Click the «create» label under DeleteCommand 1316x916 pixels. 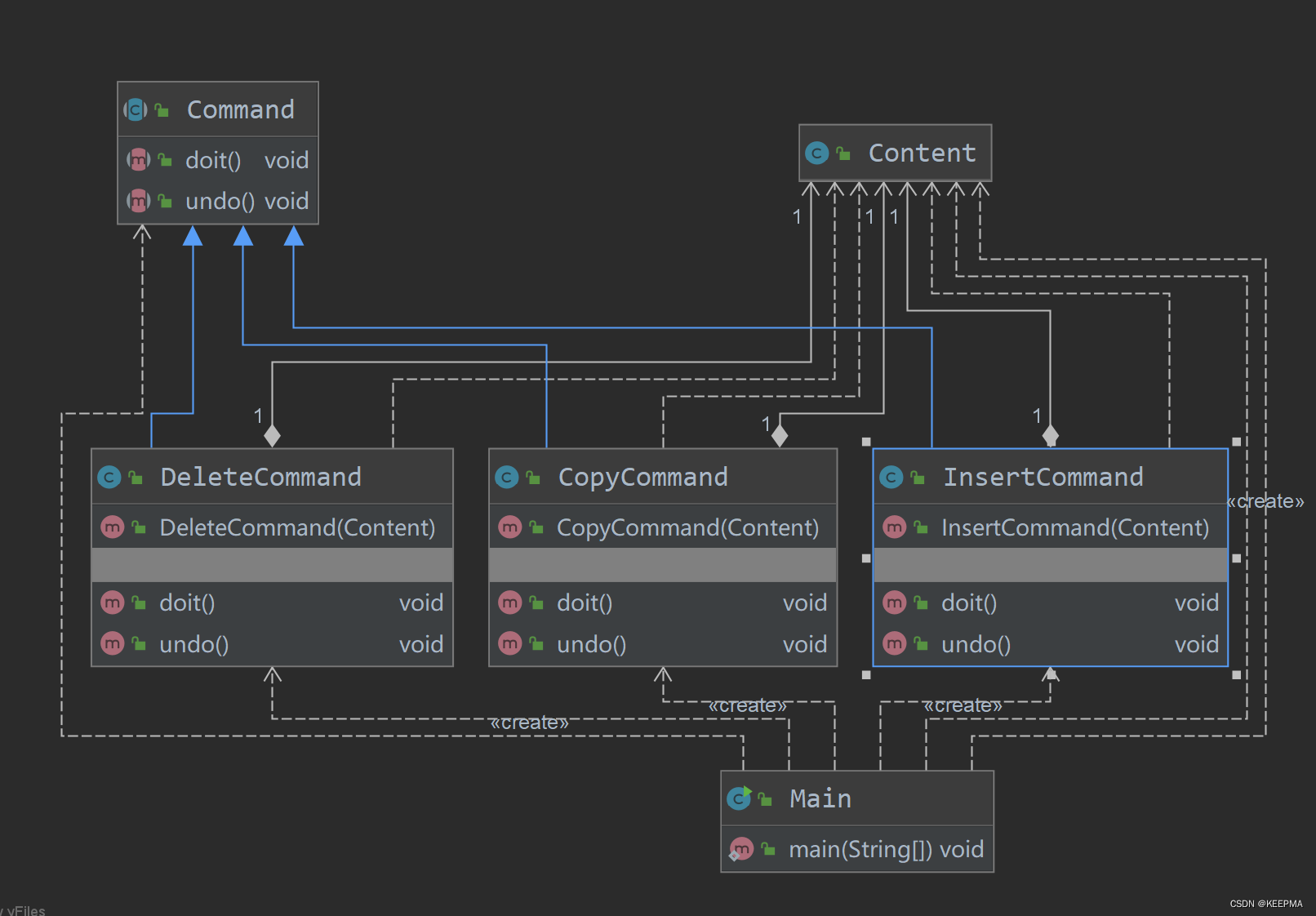[529, 723]
